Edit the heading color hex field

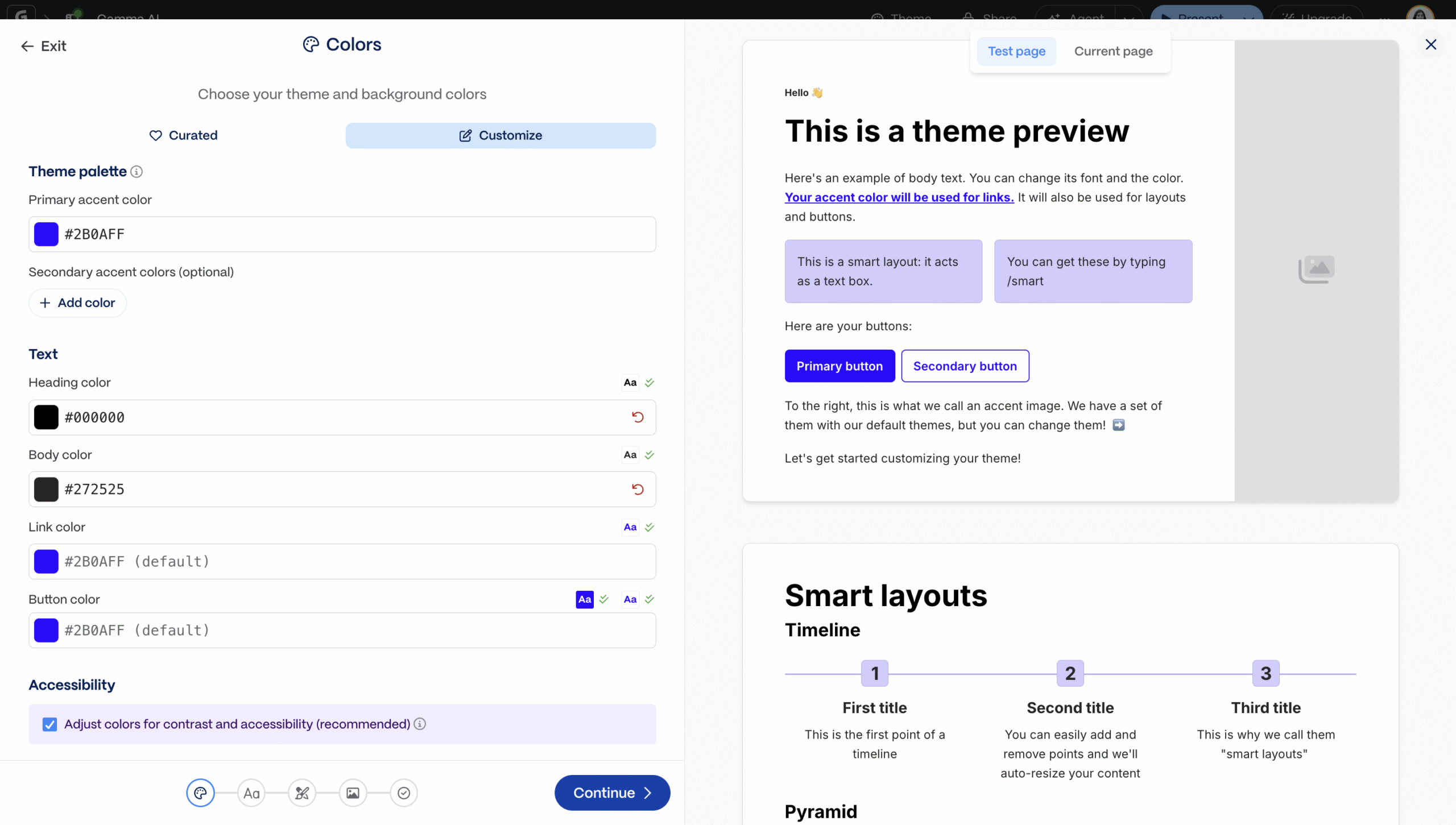point(341,417)
